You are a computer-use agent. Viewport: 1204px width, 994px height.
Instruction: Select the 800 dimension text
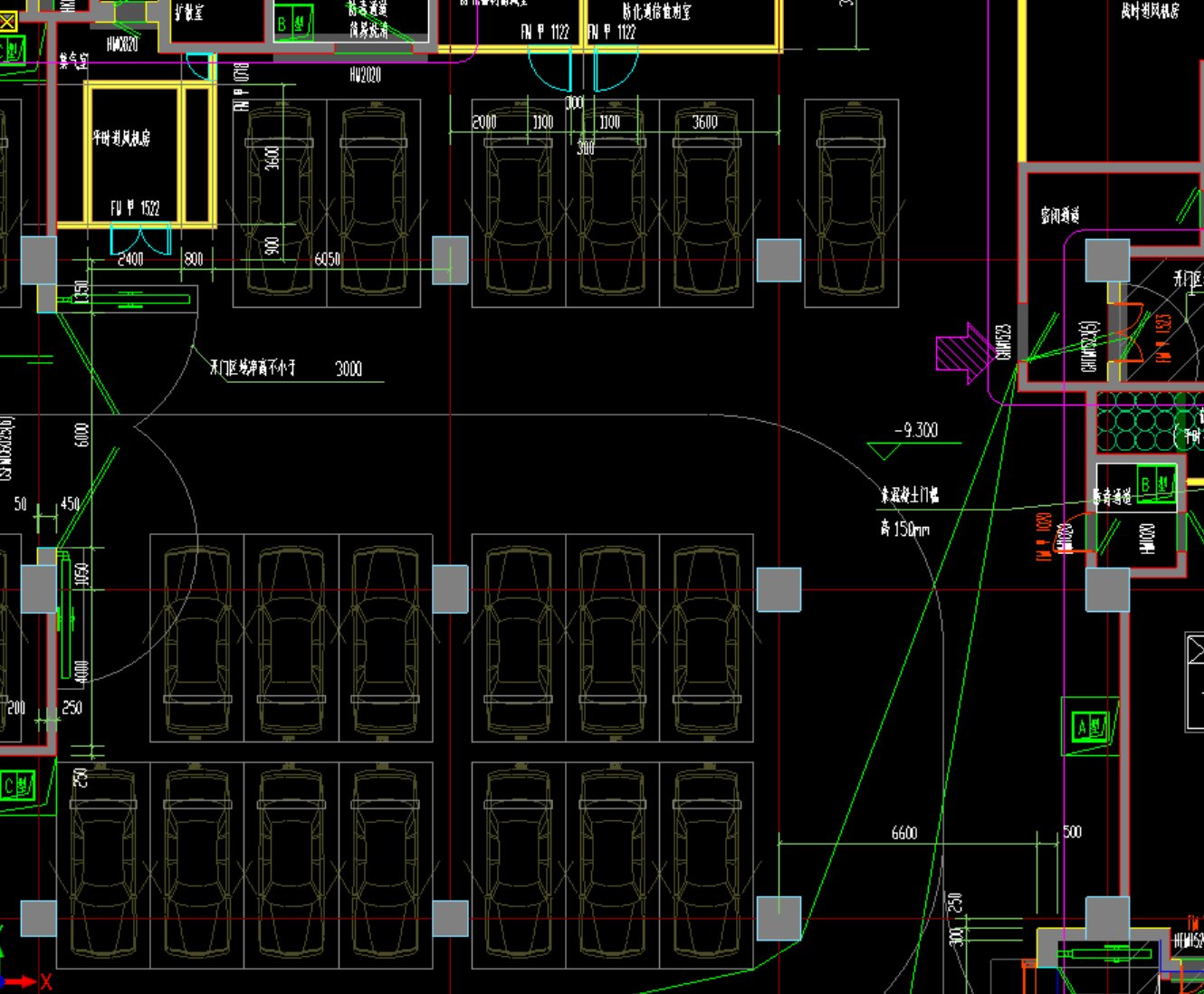(x=194, y=260)
